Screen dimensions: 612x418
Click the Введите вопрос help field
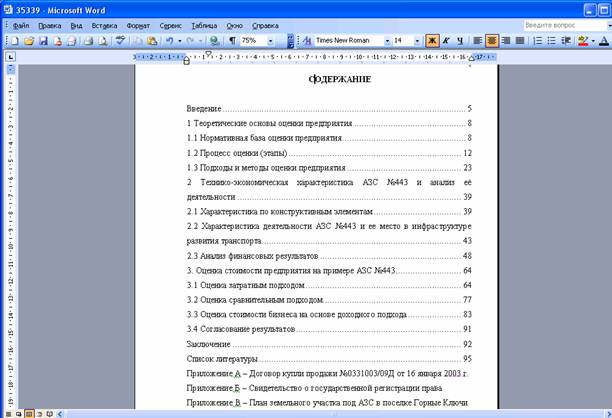[x=566, y=25]
